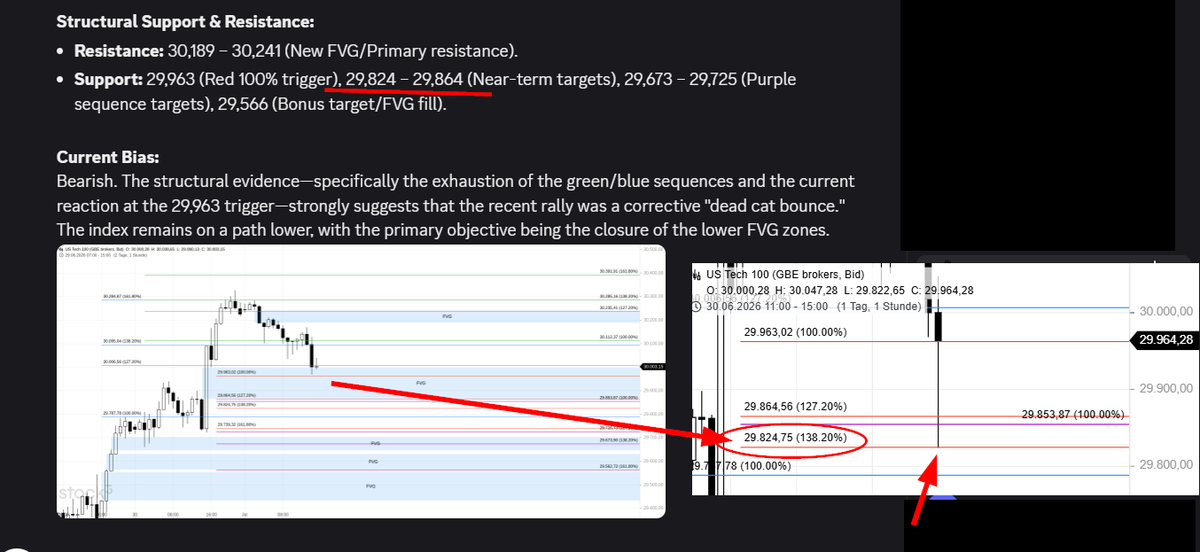
Task: Click the black 29.964,28 current price tag
Action: pyautogui.click(x=1163, y=342)
